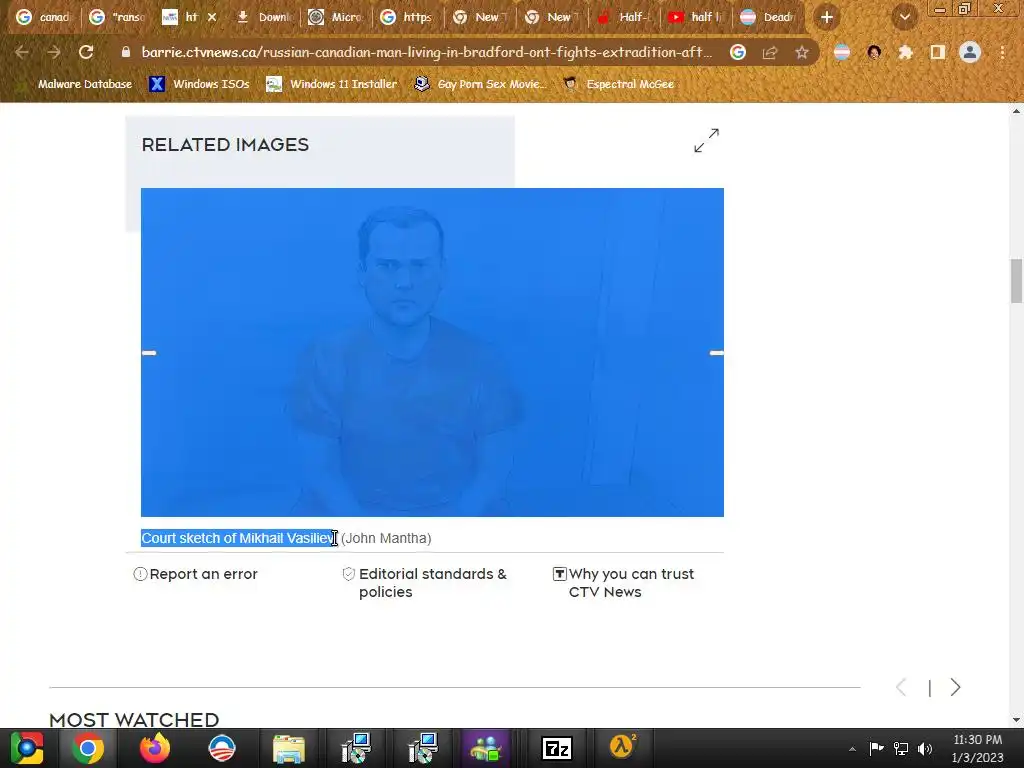1024x768 pixels.
Task: Click the scrollbar down arrow
Action: 1016,720
